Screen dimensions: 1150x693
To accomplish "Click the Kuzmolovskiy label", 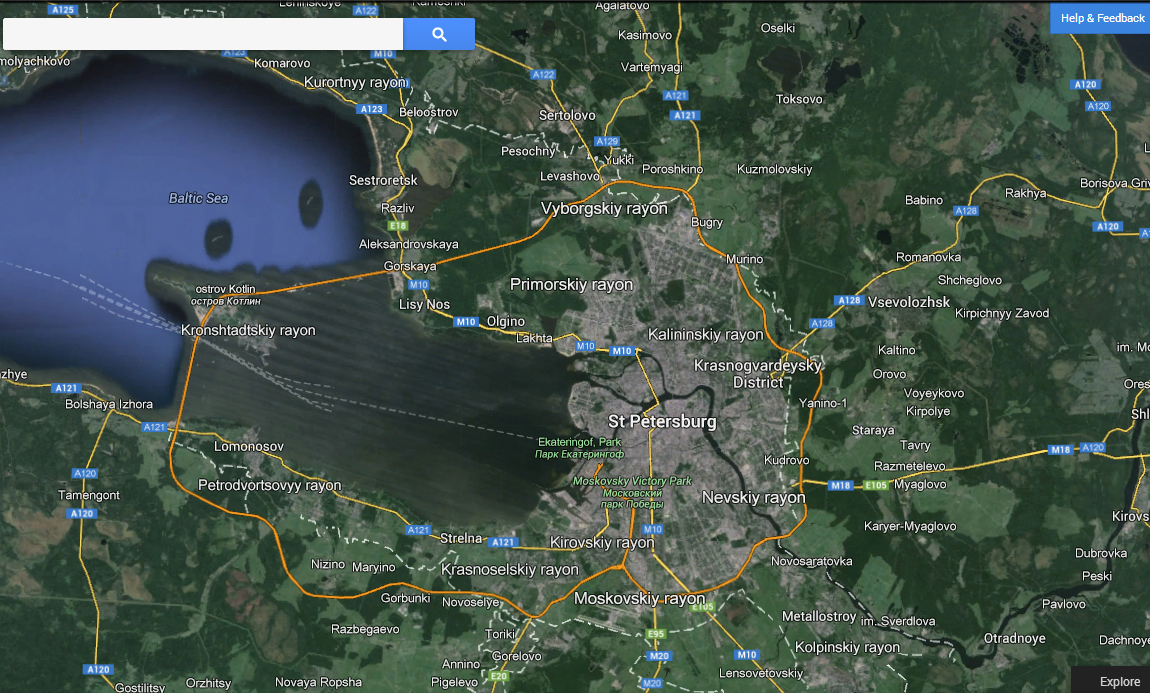I will pyautogui.click(x=774, y=169).
